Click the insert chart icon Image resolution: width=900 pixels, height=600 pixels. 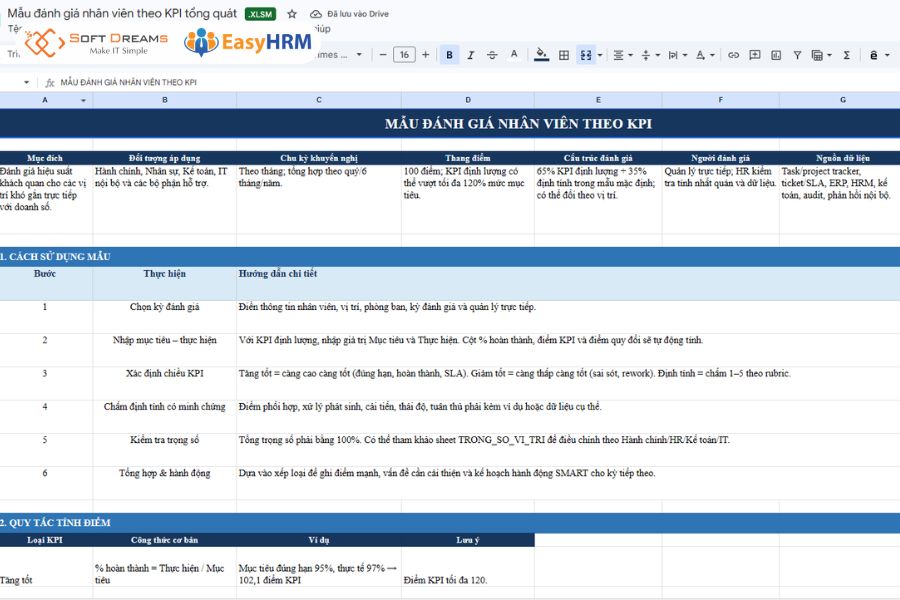[x=776, y=55]
